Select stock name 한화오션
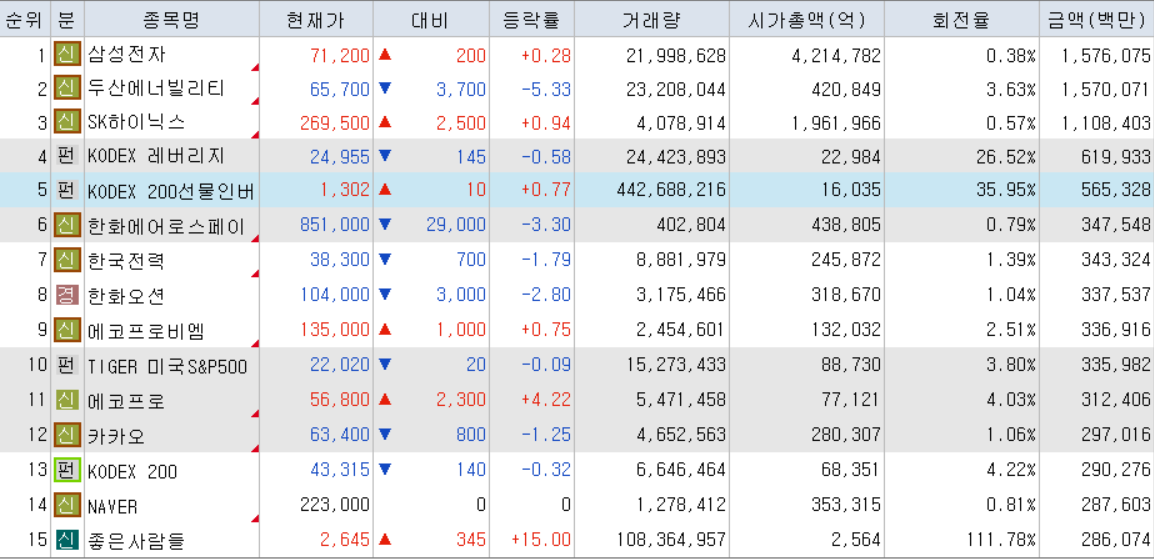The height and width of the screenshot is (559, 1154). (126, 295)
